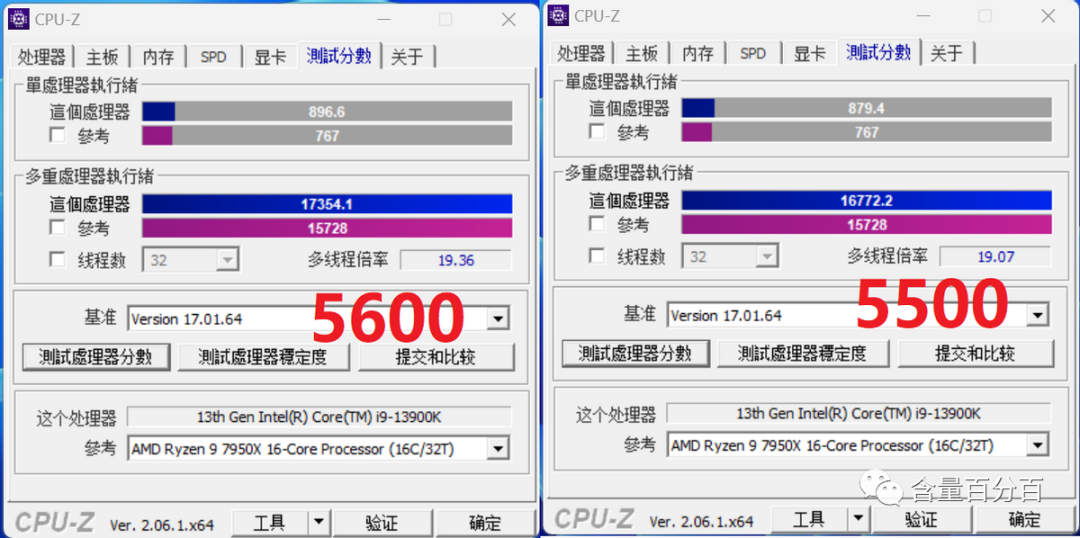Open 关于 tab in right CPU-Z window
This screenshot has height=538, width=1080.
click(x=947, y=53)
